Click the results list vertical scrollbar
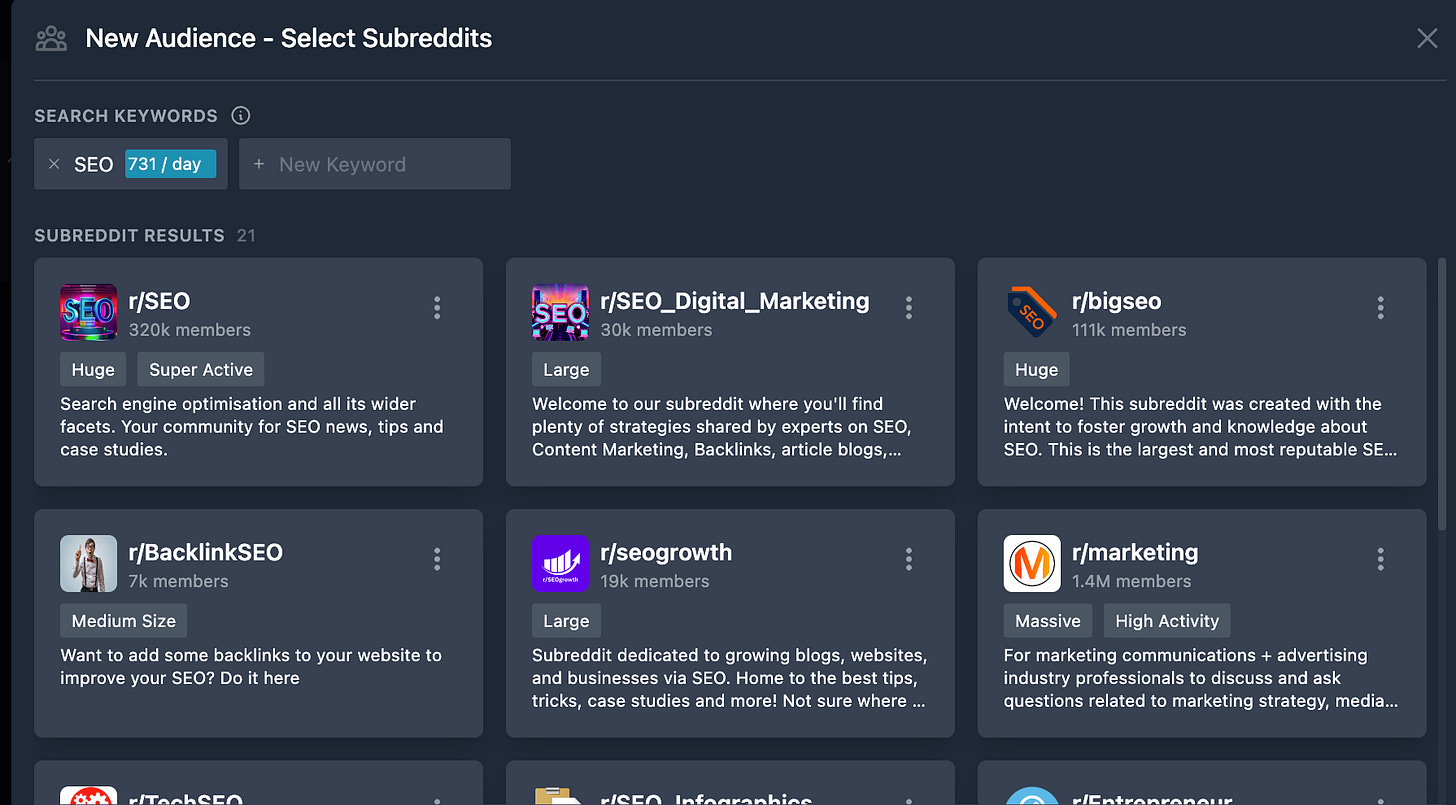 point(1442,395)
